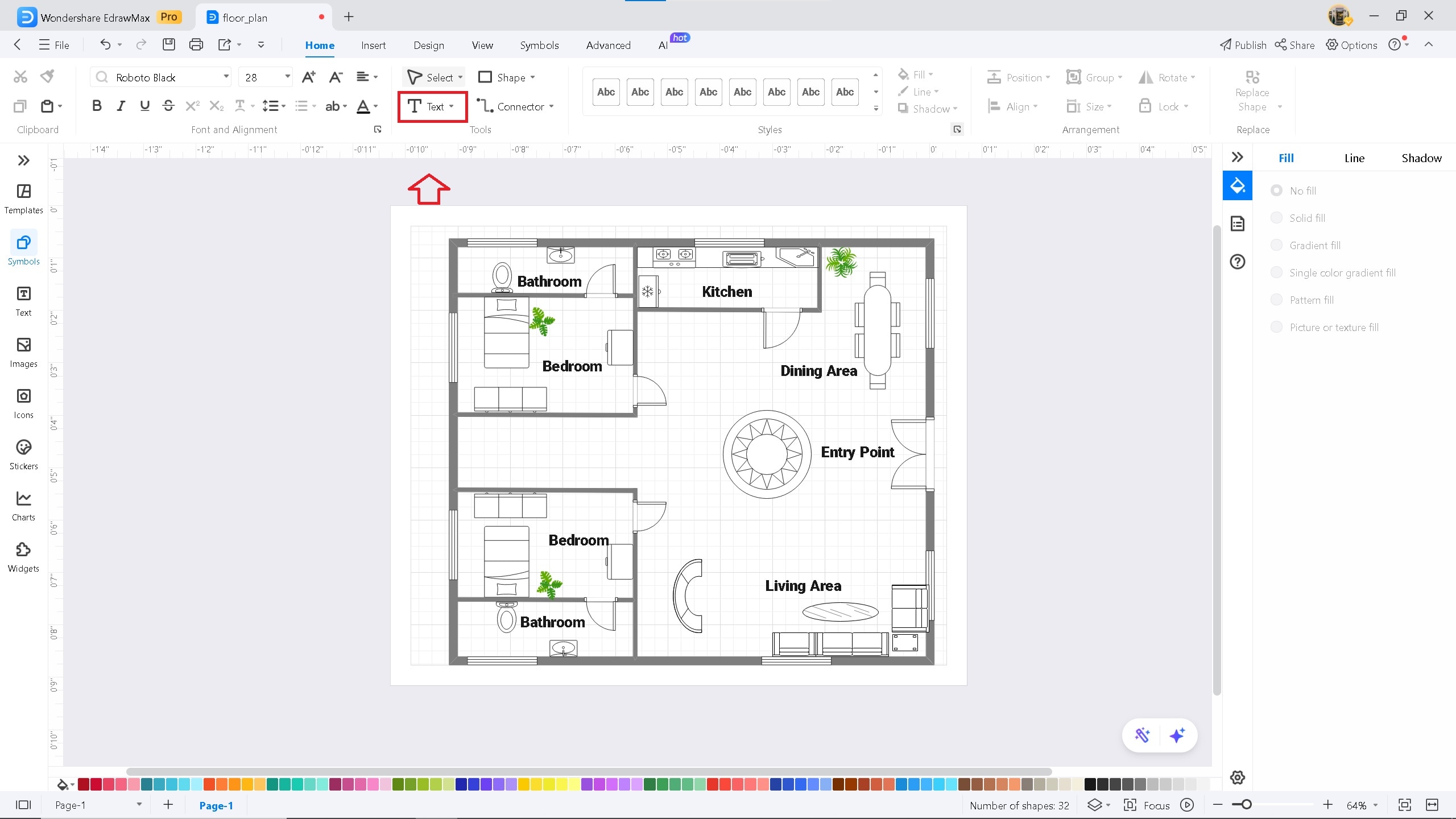The height and width of the screenshot is (819, 1456).
Task: Apply Underline to text
Action: coord(144,106)
